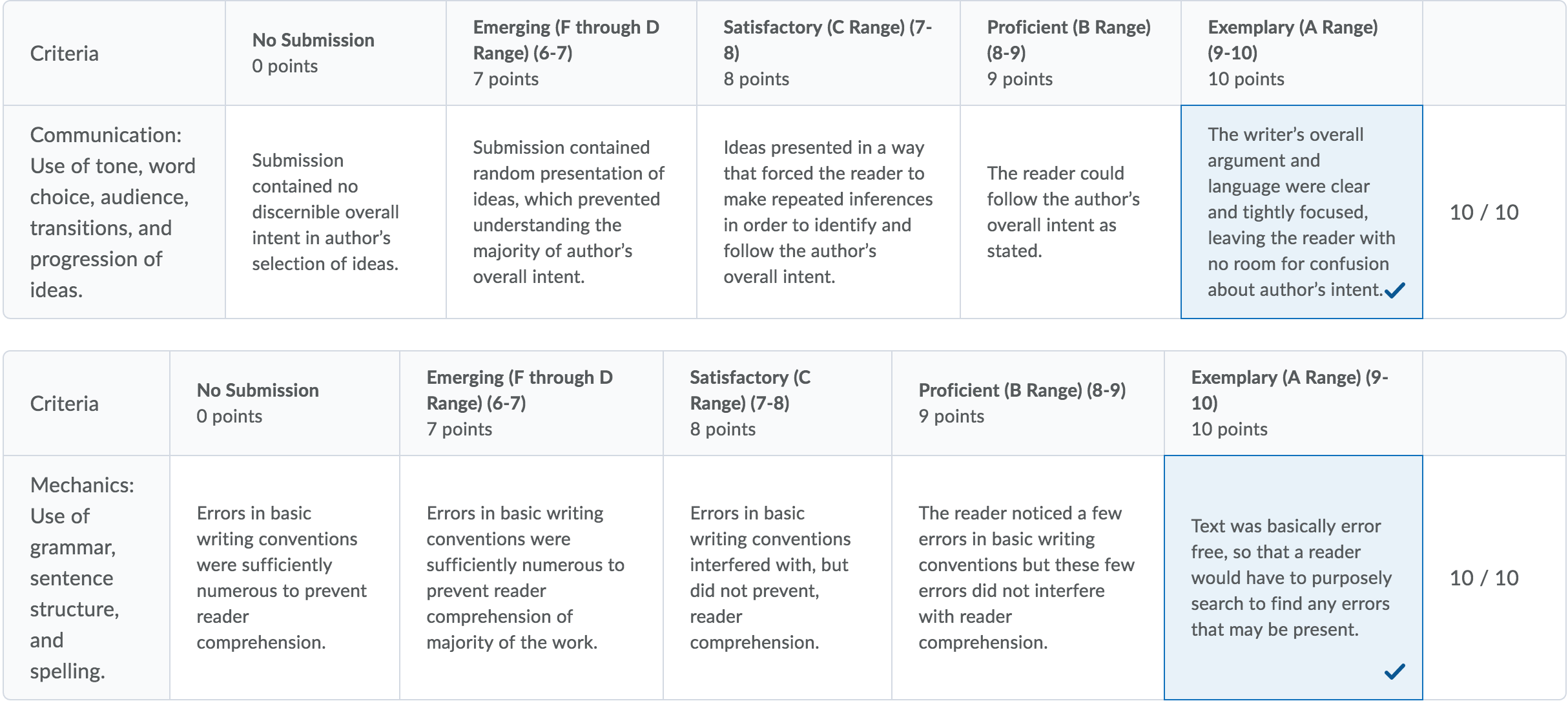Click the Mechanics 10 / 10 score

pos(1484,578)
